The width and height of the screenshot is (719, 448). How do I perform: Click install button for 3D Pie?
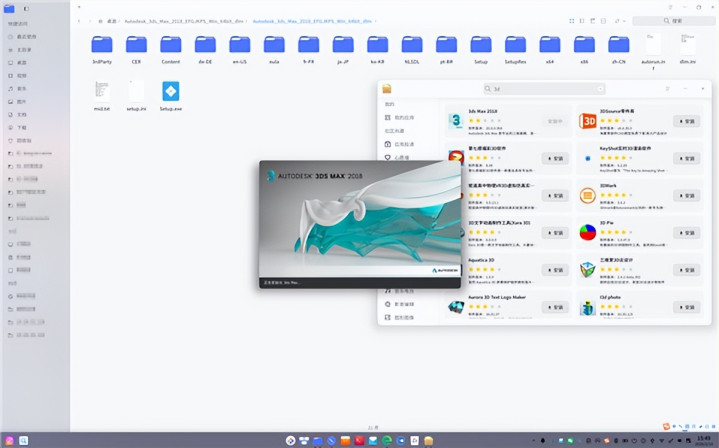[x=686, y=233]
